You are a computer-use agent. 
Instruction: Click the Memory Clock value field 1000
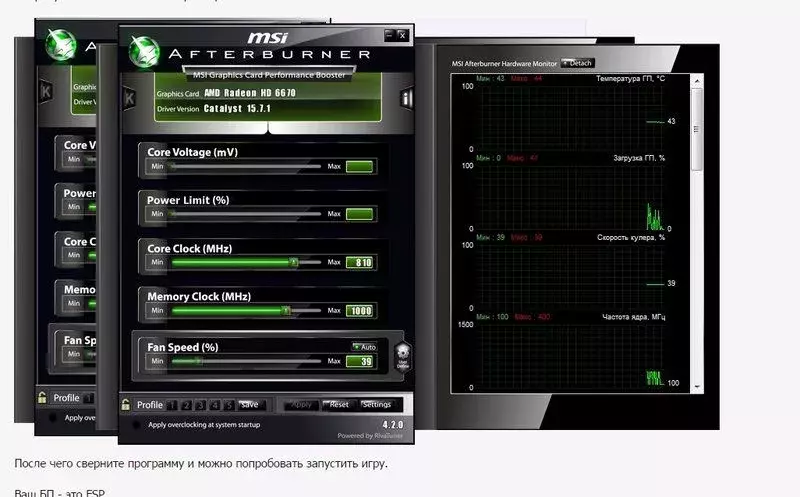tap(360, 311)
